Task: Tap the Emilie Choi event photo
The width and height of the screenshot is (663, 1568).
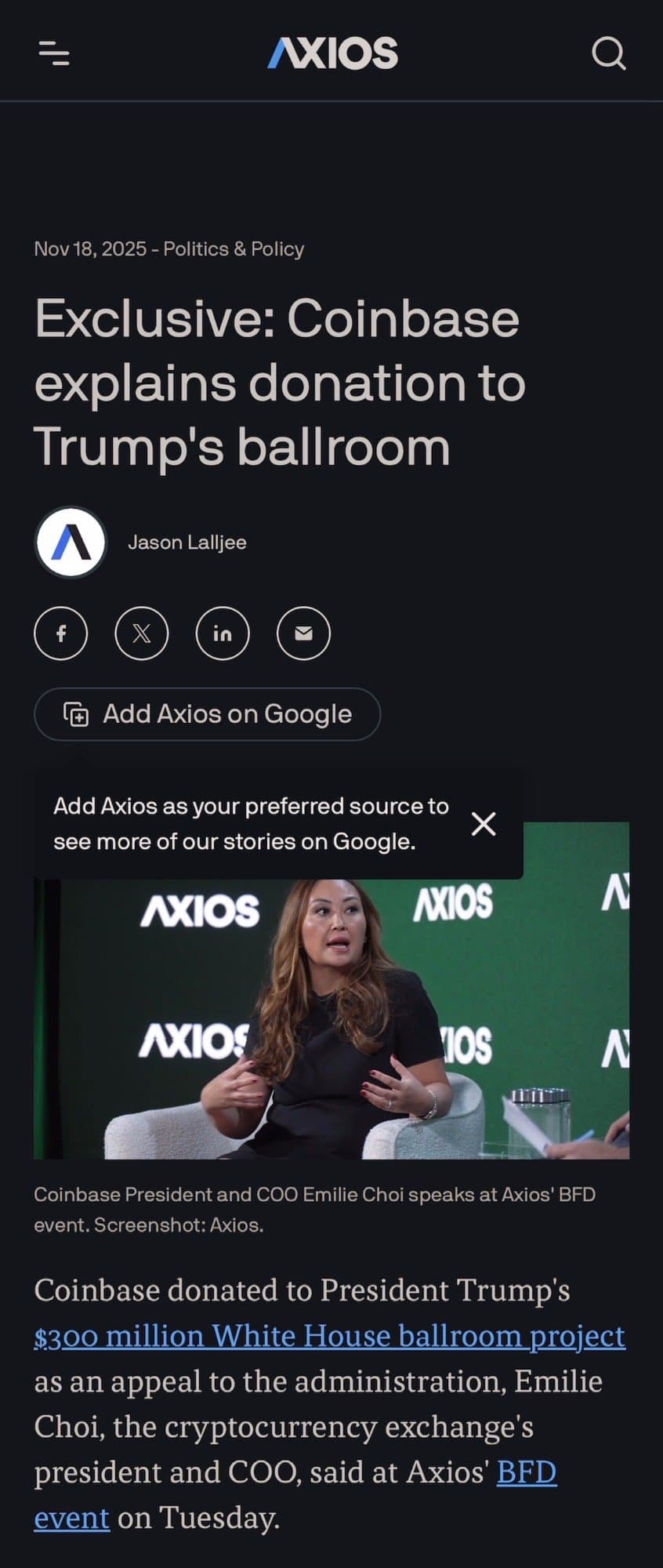Action: click(x=331, y=1018)
